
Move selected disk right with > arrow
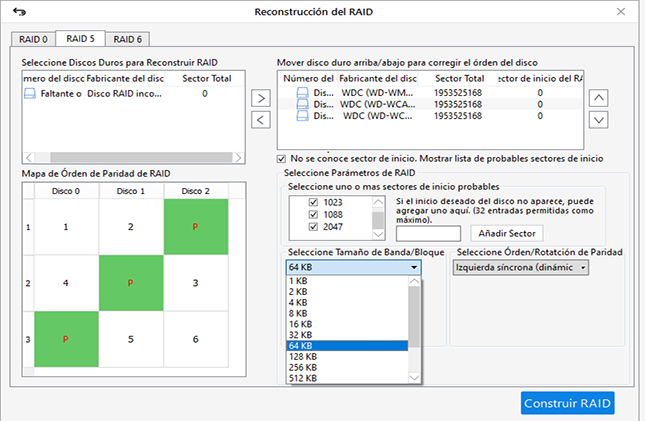click(x=261, y=98)
